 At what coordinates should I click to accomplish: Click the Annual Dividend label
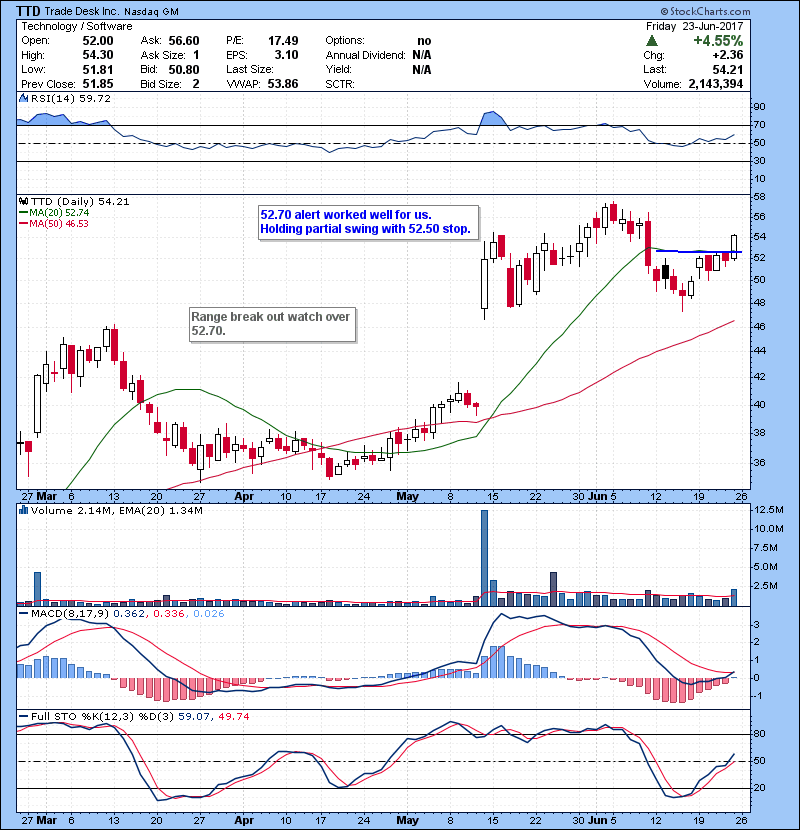point(365,55)
